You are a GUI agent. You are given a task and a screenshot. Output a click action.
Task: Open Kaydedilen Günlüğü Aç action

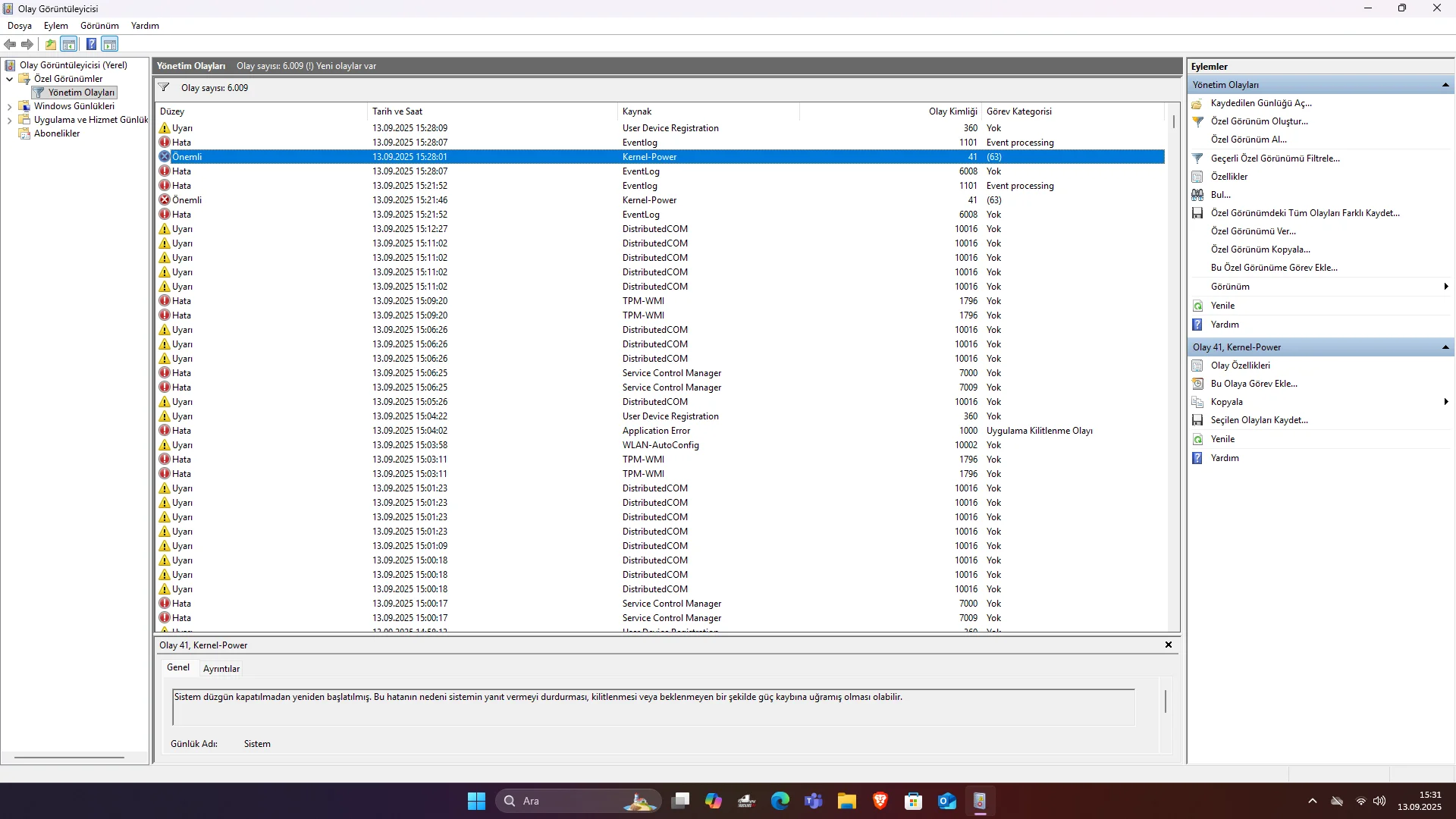1260,103
